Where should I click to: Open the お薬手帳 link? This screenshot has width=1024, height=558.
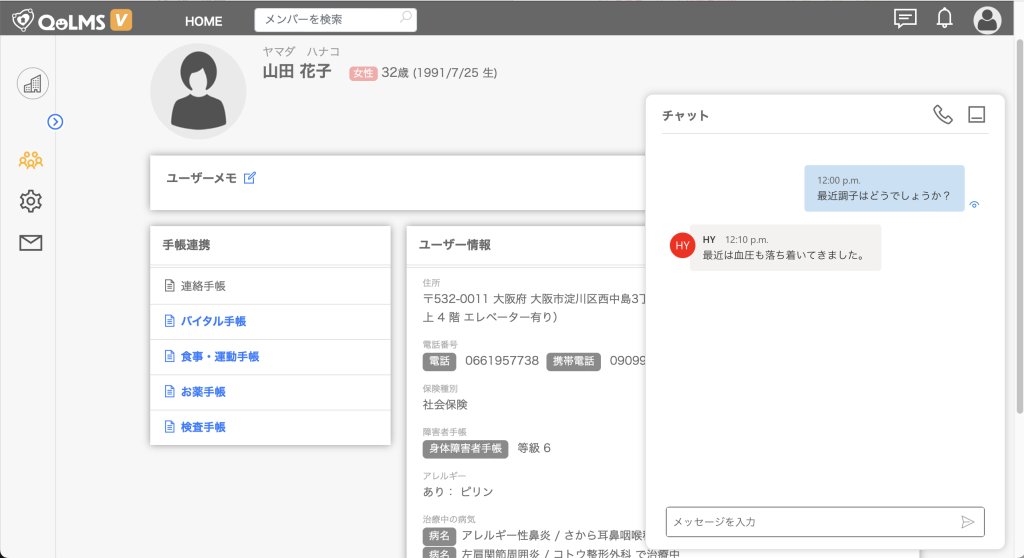pos(203,392)
